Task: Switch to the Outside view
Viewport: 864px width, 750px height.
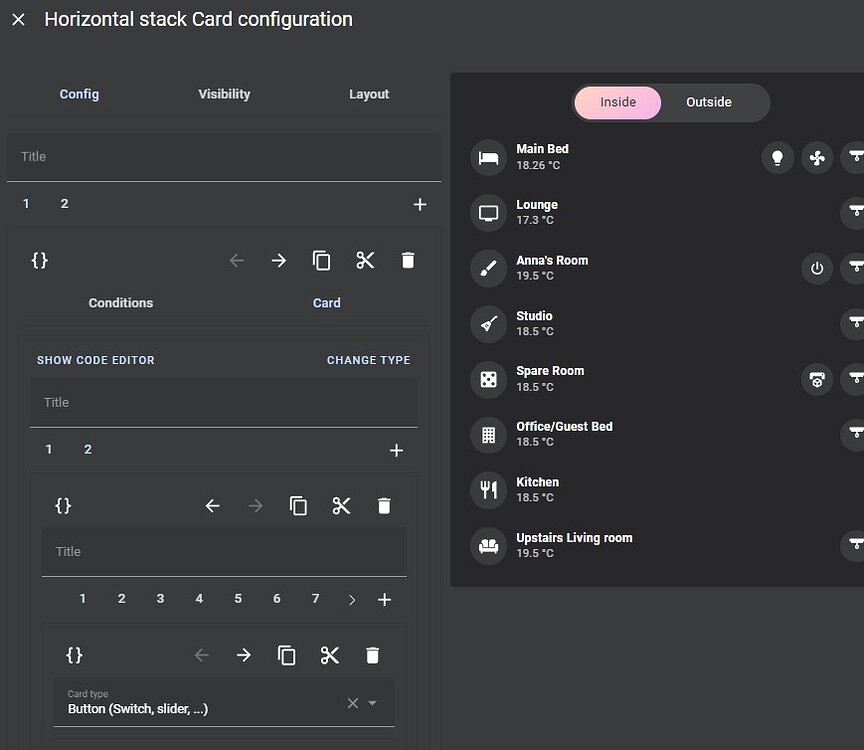Action: [x=709, y=102]
